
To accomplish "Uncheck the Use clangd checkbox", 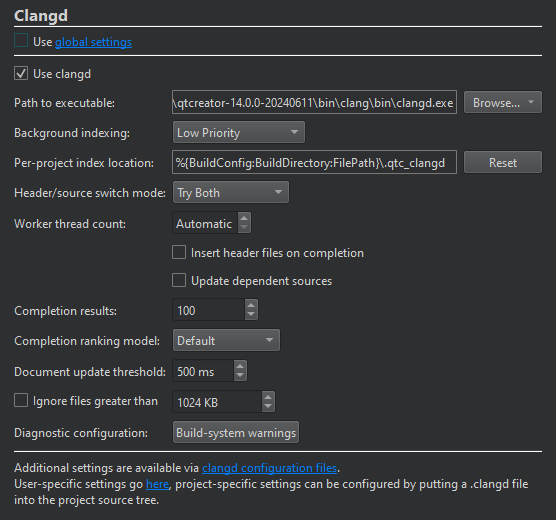I will (21, 73).
